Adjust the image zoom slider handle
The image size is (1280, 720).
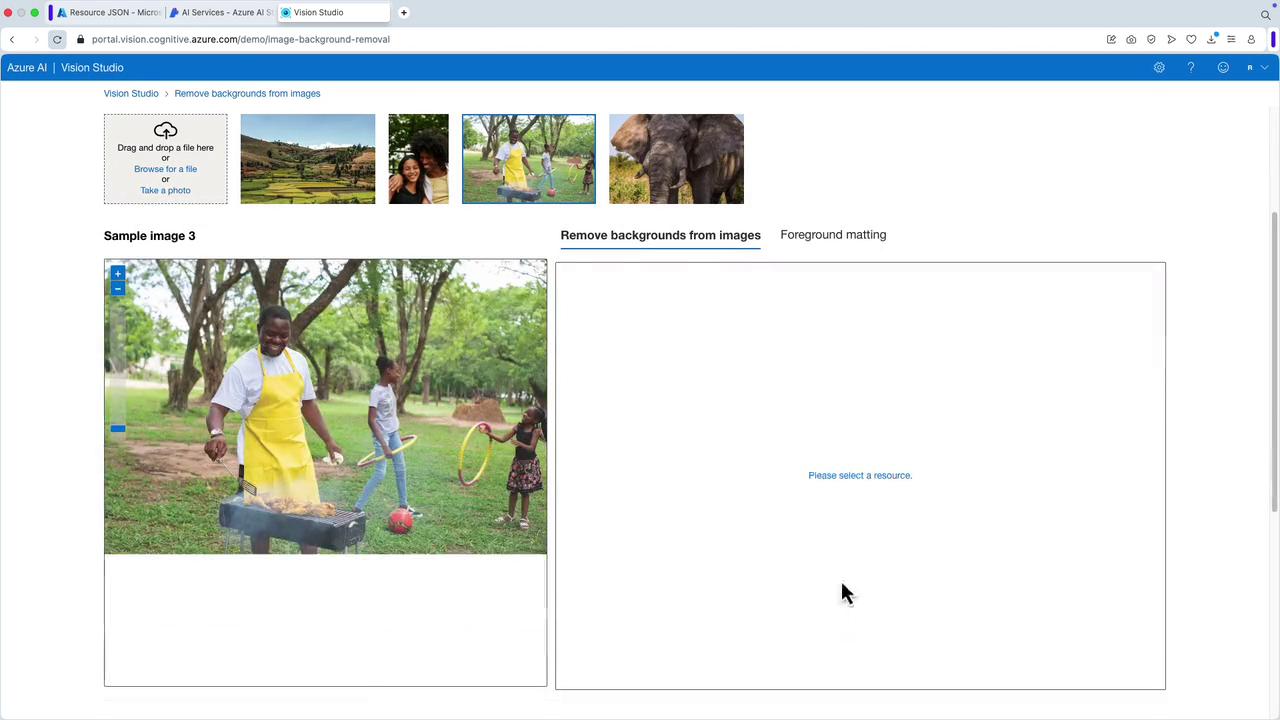pos(118,428)
